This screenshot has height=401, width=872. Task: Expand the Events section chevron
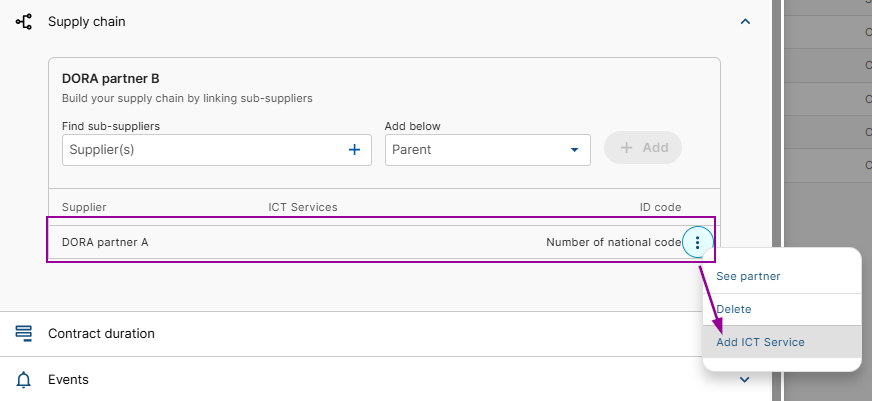click(744, 380)
